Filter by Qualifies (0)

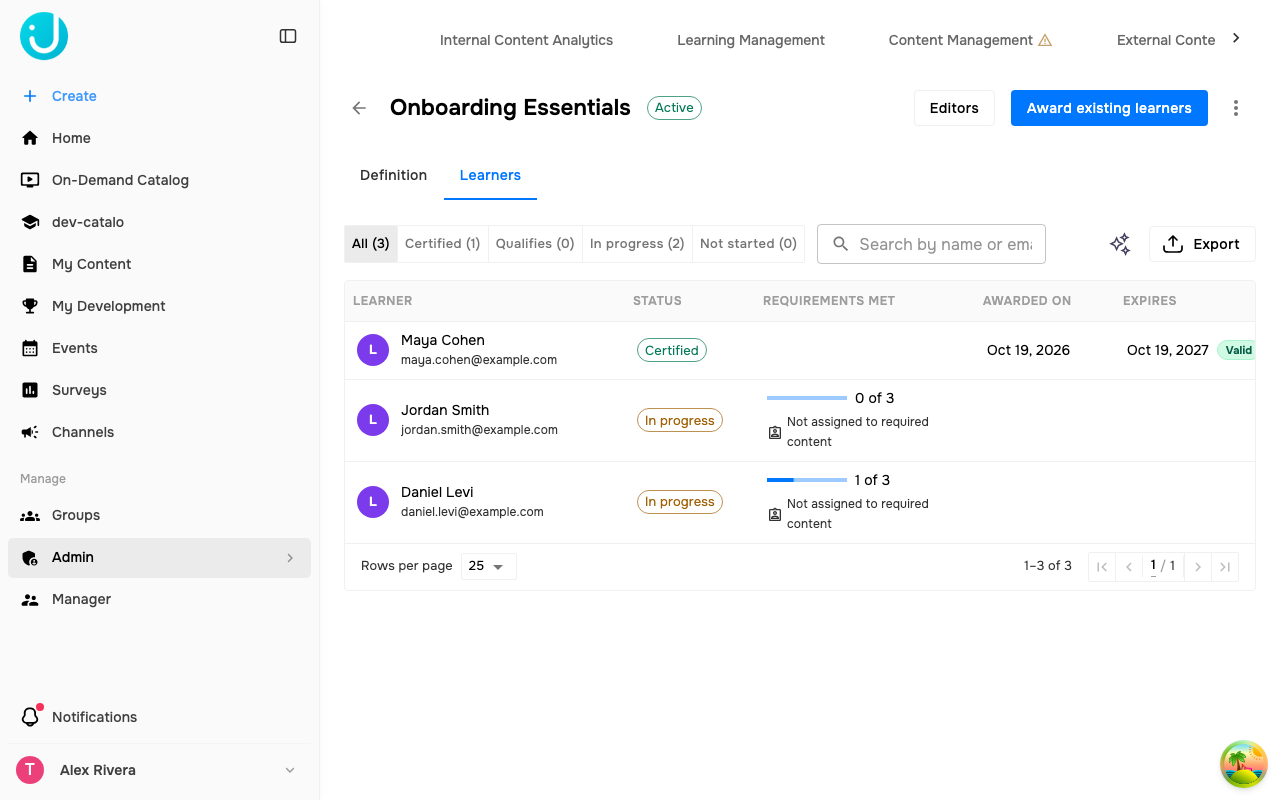(x=535, y=243)
